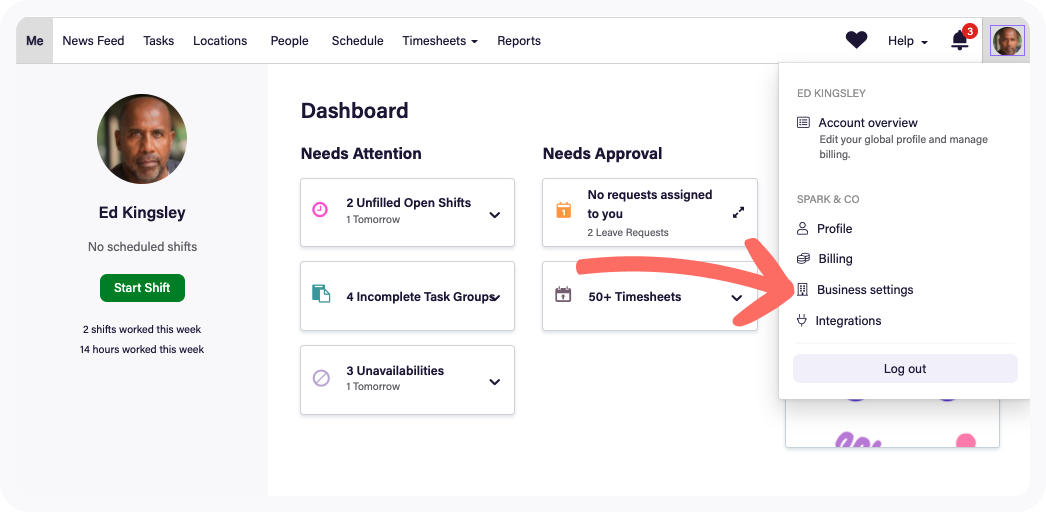Click the Account overview list icon
Viewport: 1046px width, 512px height.
803,123
